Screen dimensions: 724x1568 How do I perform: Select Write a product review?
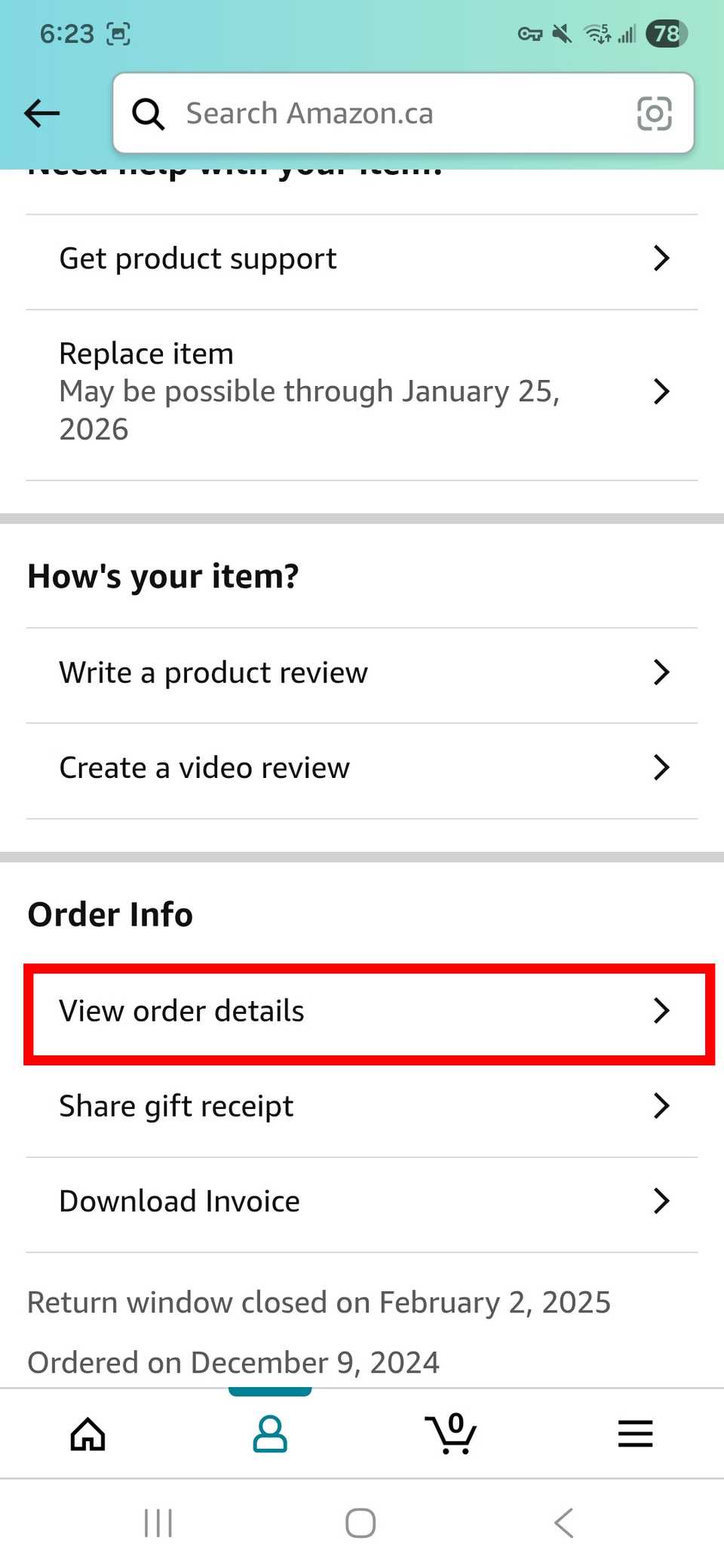pyautogui.click(x=362, y=672)
